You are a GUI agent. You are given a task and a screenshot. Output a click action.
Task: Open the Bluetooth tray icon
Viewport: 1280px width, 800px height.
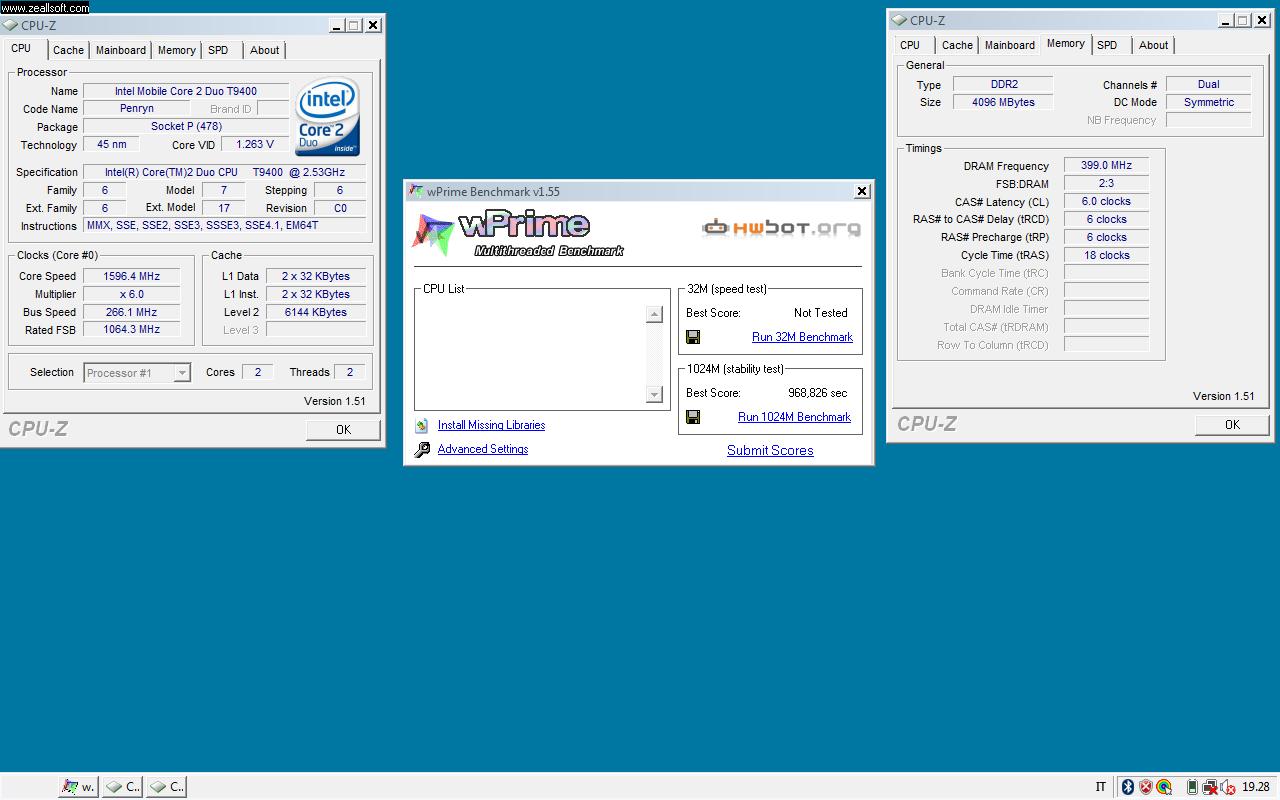[x=1128, y=787]
